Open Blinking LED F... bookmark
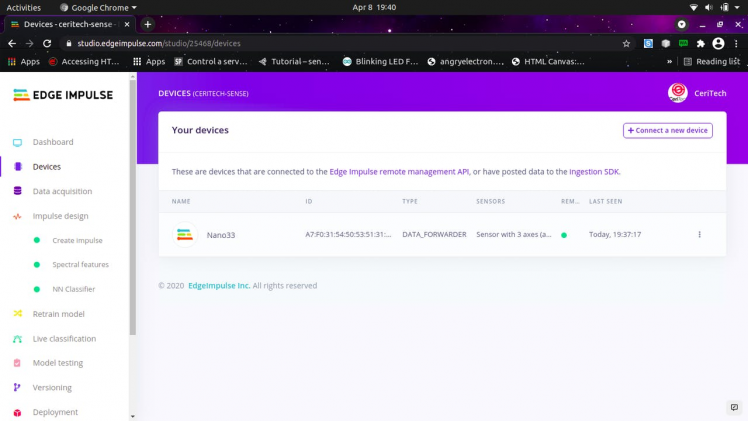 (380, 62)
